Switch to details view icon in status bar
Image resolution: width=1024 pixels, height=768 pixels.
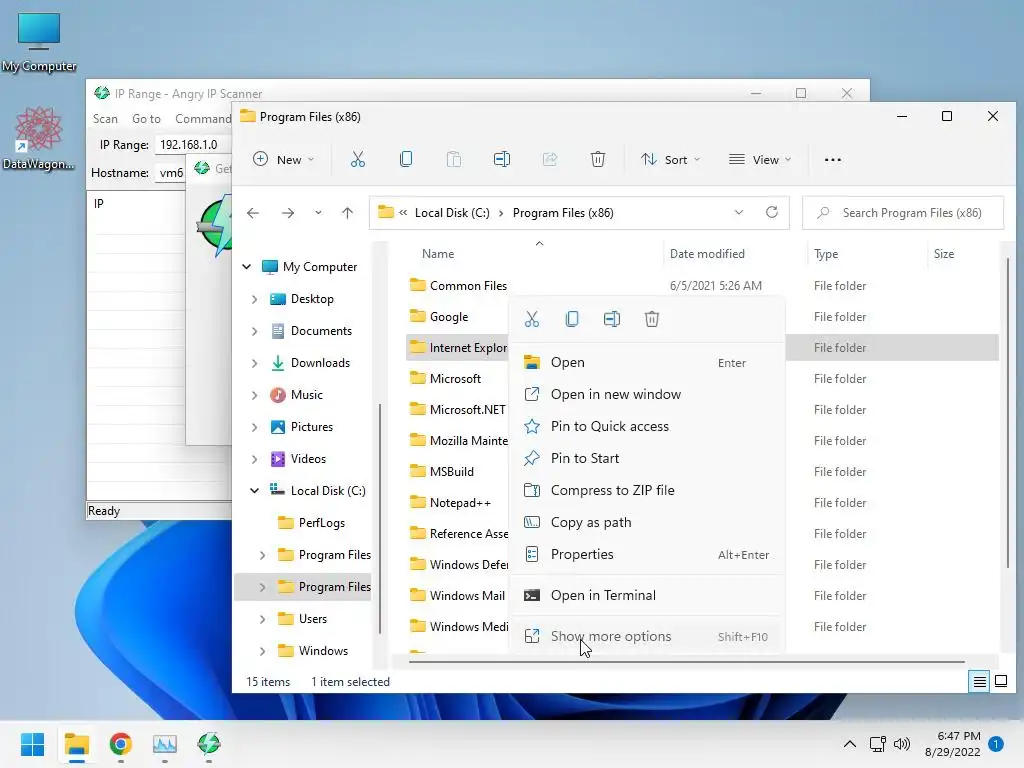tap(980, 682)
